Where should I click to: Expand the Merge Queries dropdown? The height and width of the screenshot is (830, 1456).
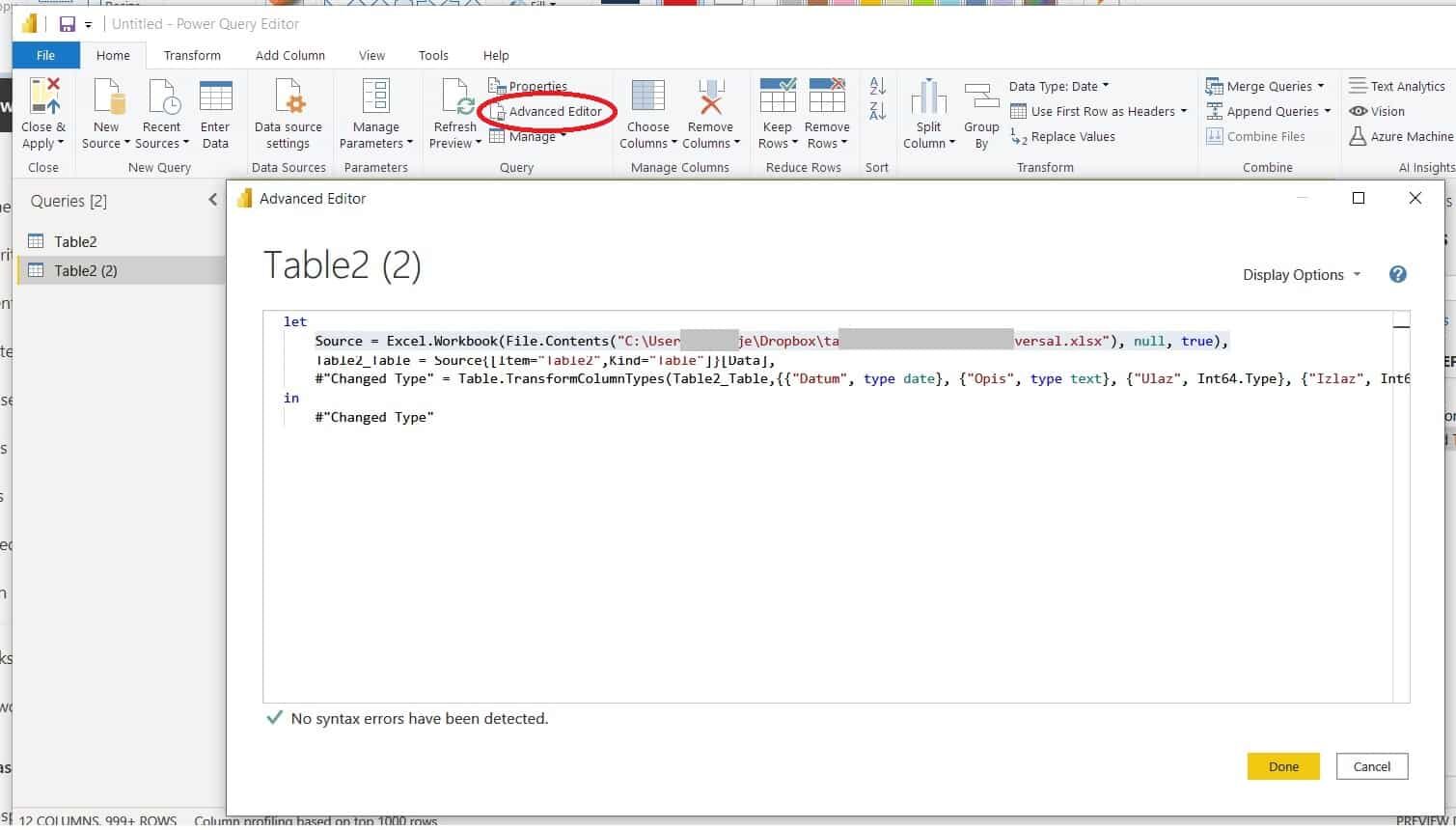coord(1320,86)
